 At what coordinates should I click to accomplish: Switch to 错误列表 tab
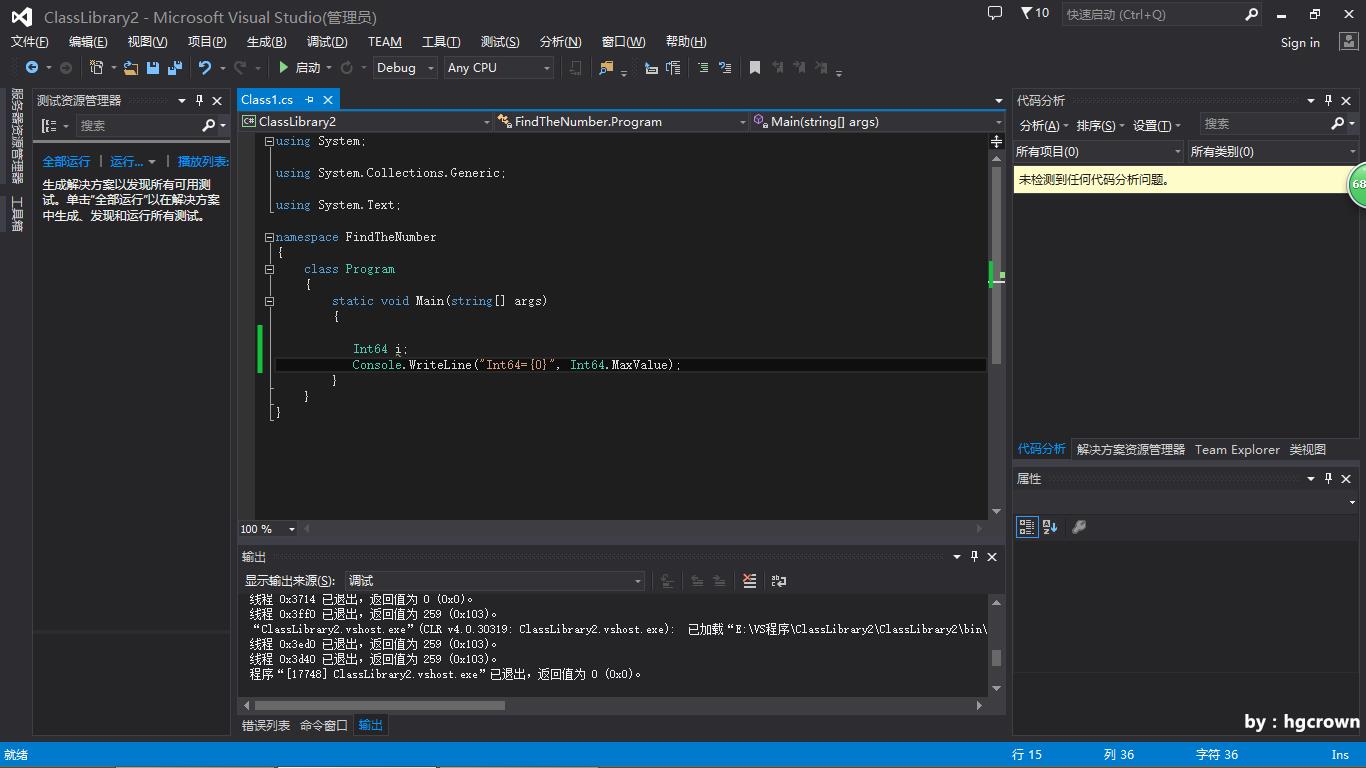pyautogui.click(x=266, y=725)
